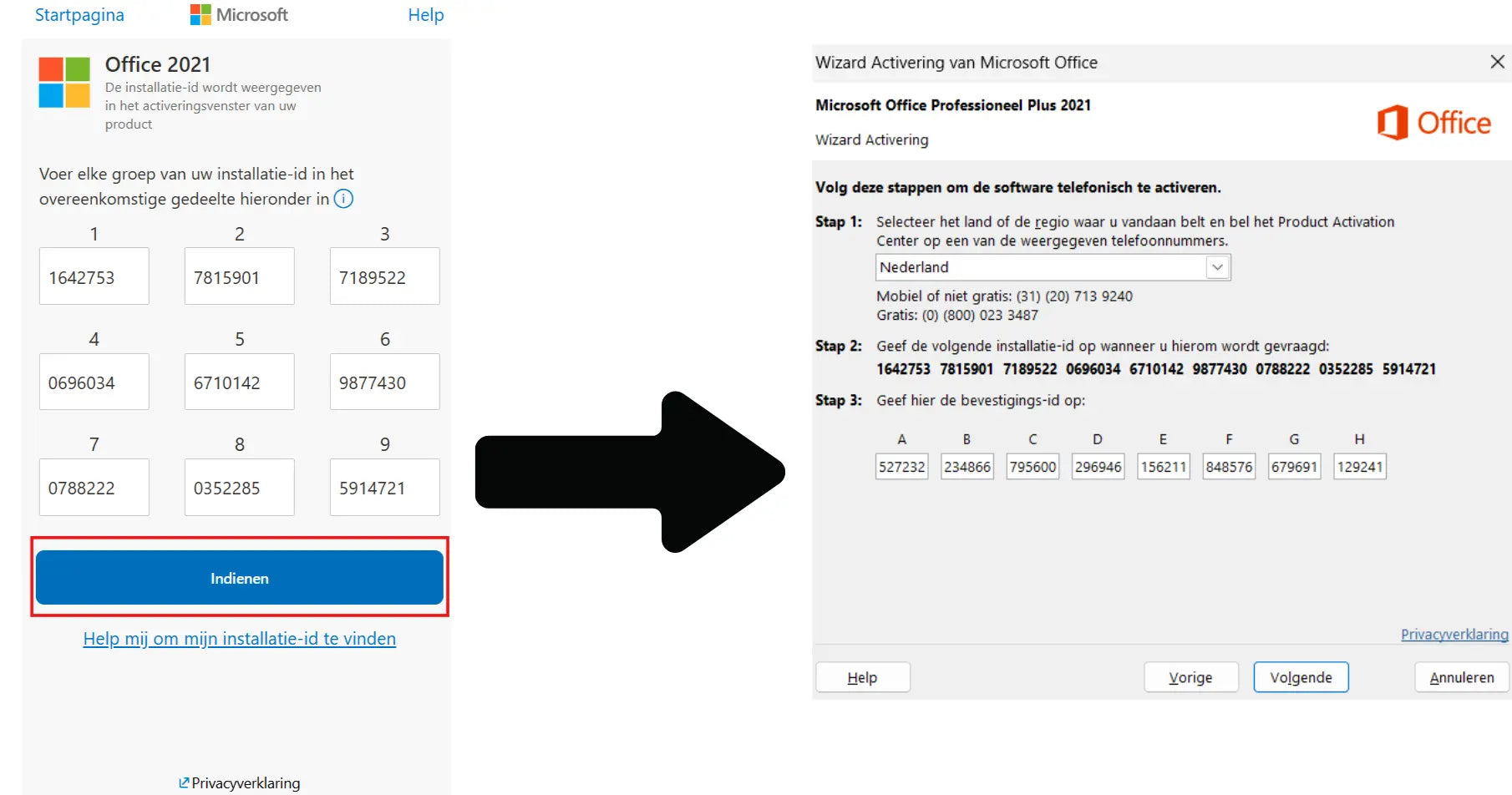Click the Office 2021 four-color logo
Image resolution: width=1512 pixels, height=795 pixels.
[64, 82]
